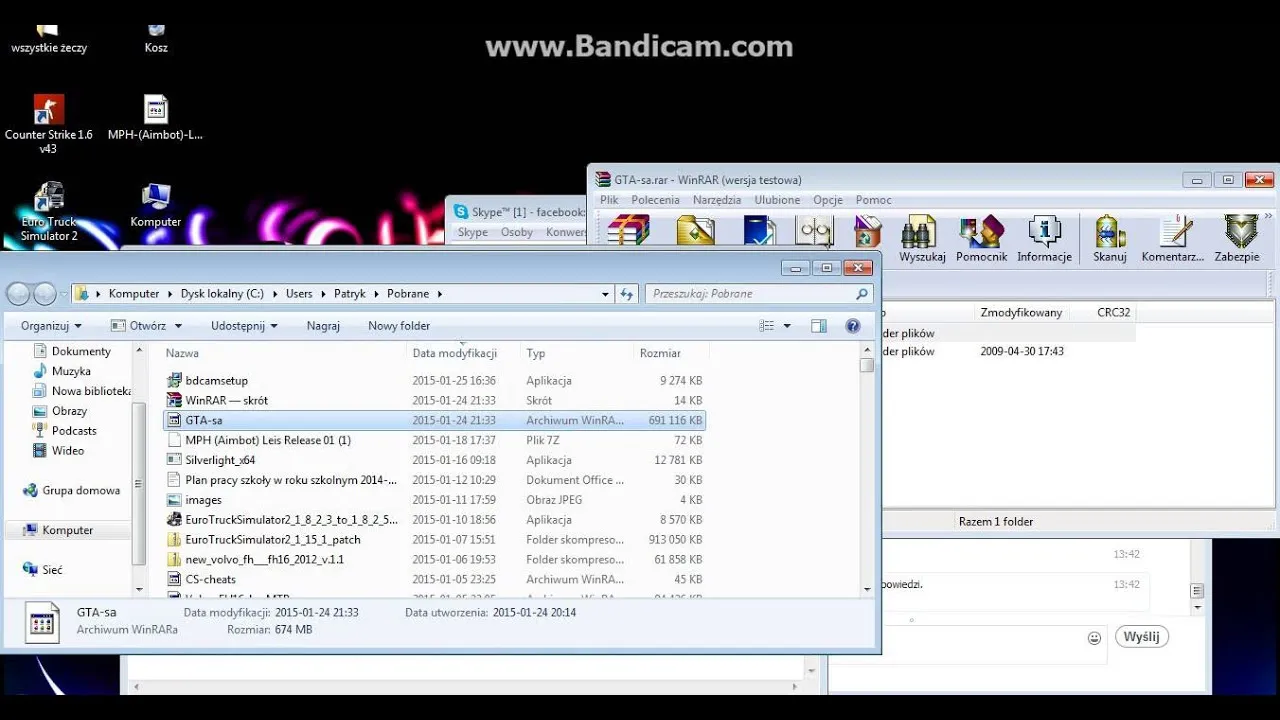Screen dimensions: 1280x720
Task: Open the Osoby menu in Skype
Action: [x=517, y=232]
